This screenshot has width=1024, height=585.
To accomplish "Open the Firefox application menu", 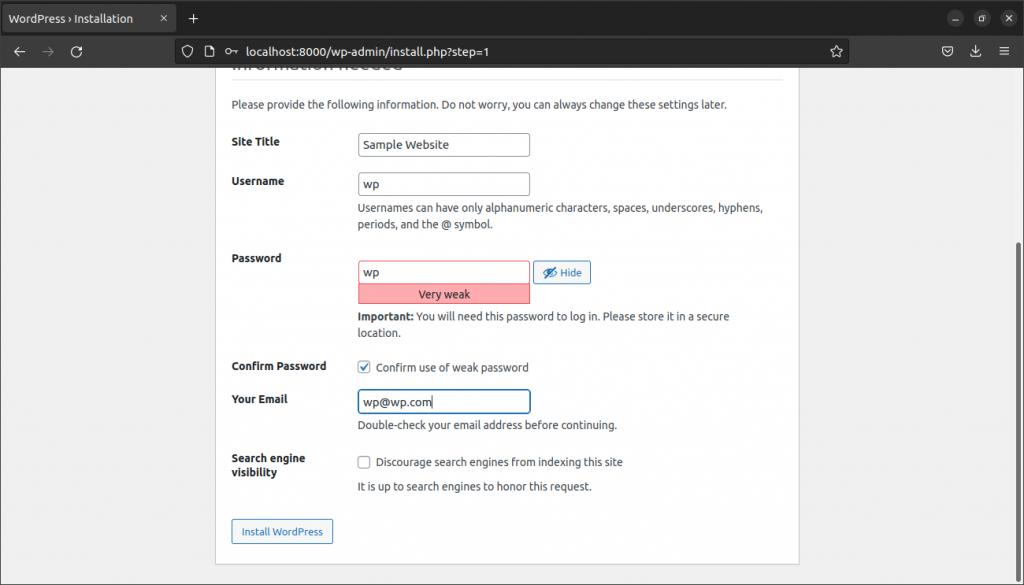I will (x=1004, y=52).
